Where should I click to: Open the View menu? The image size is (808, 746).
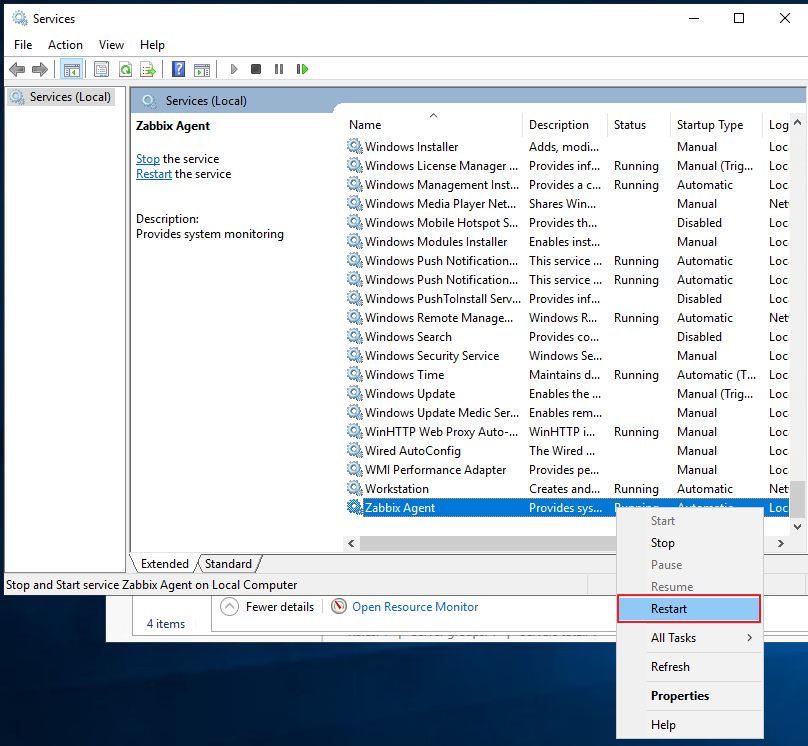pos(111,45)
